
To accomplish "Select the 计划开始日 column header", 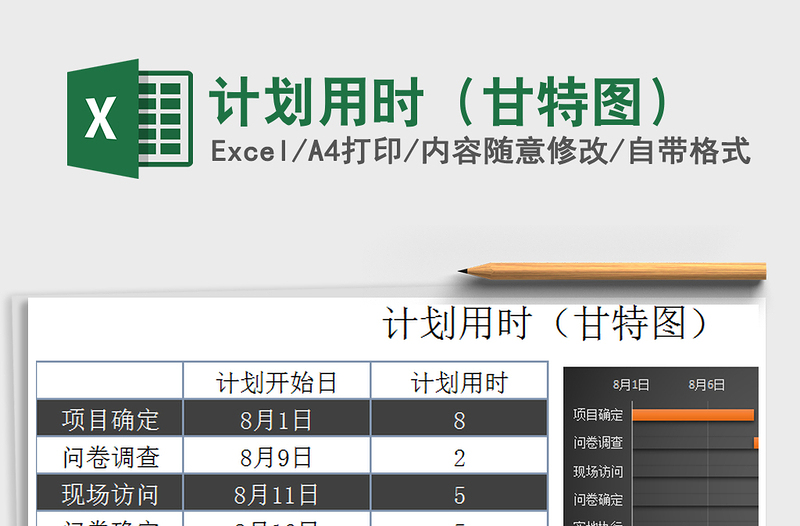I will pos(277,381).
